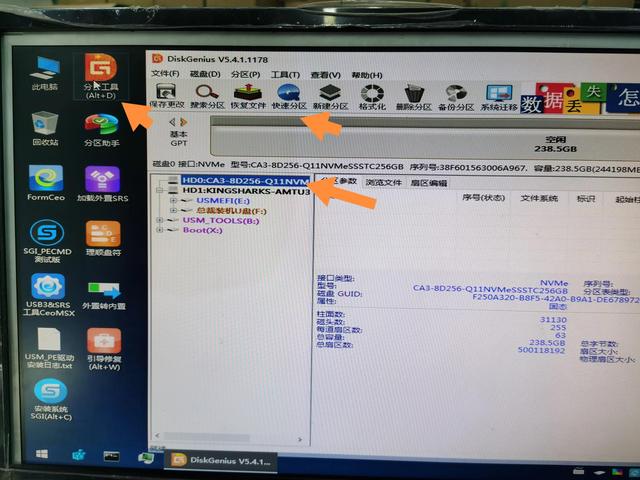640x480 pixels.
Task: Open 此电脑 desktop icon
Action: pyautogui.click(x=45, y=73)
